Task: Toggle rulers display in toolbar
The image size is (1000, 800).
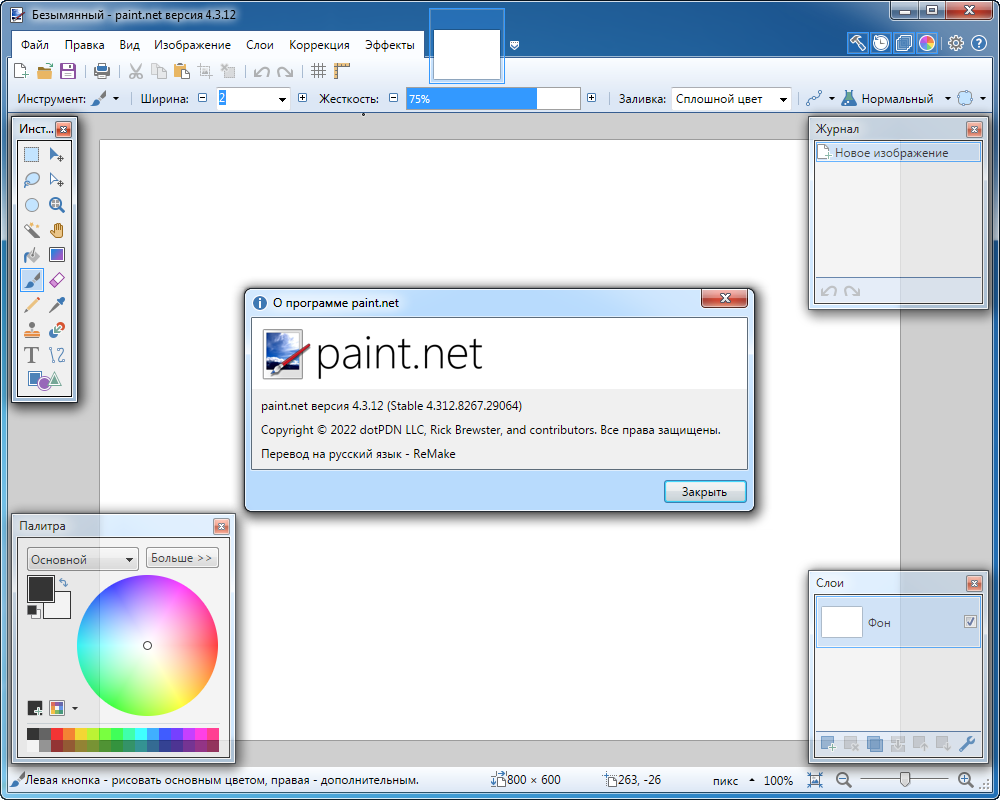Action: tap(343, 71)
